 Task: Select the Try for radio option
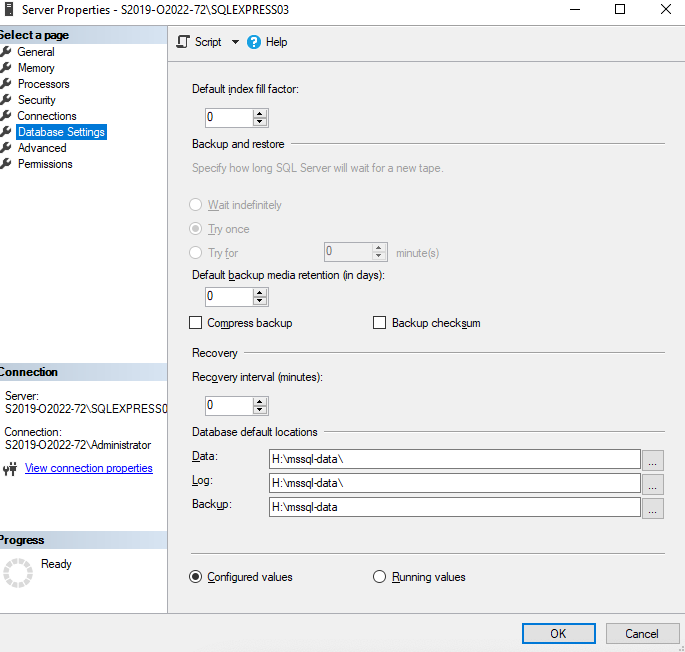195,253
